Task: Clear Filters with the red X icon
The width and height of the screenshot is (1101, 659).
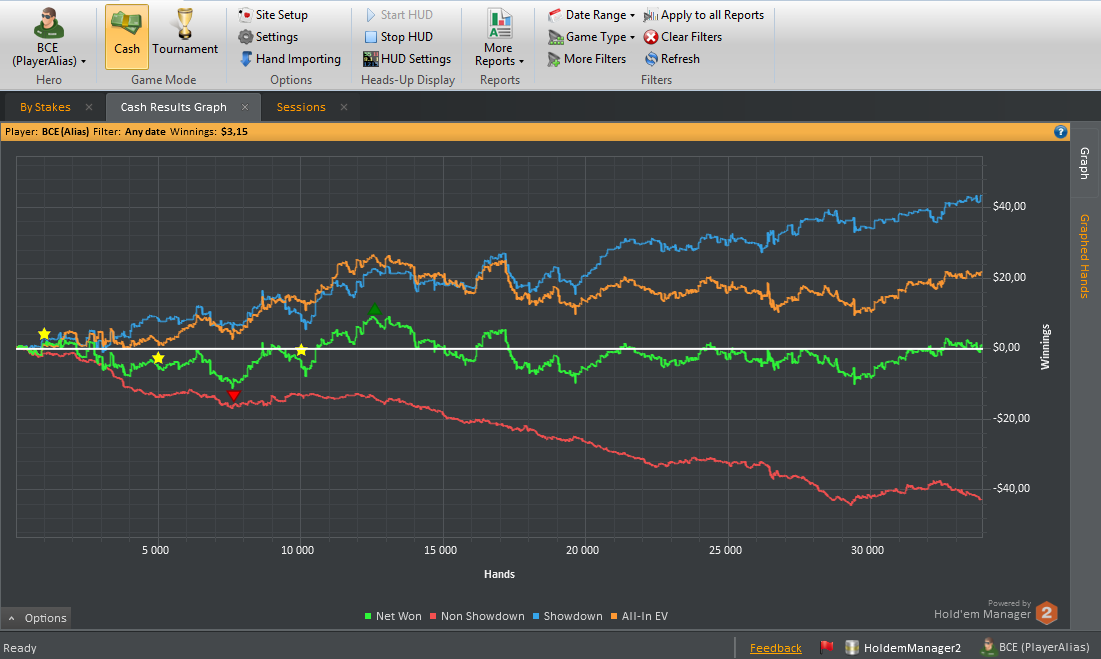Action: tap(683, 36)
